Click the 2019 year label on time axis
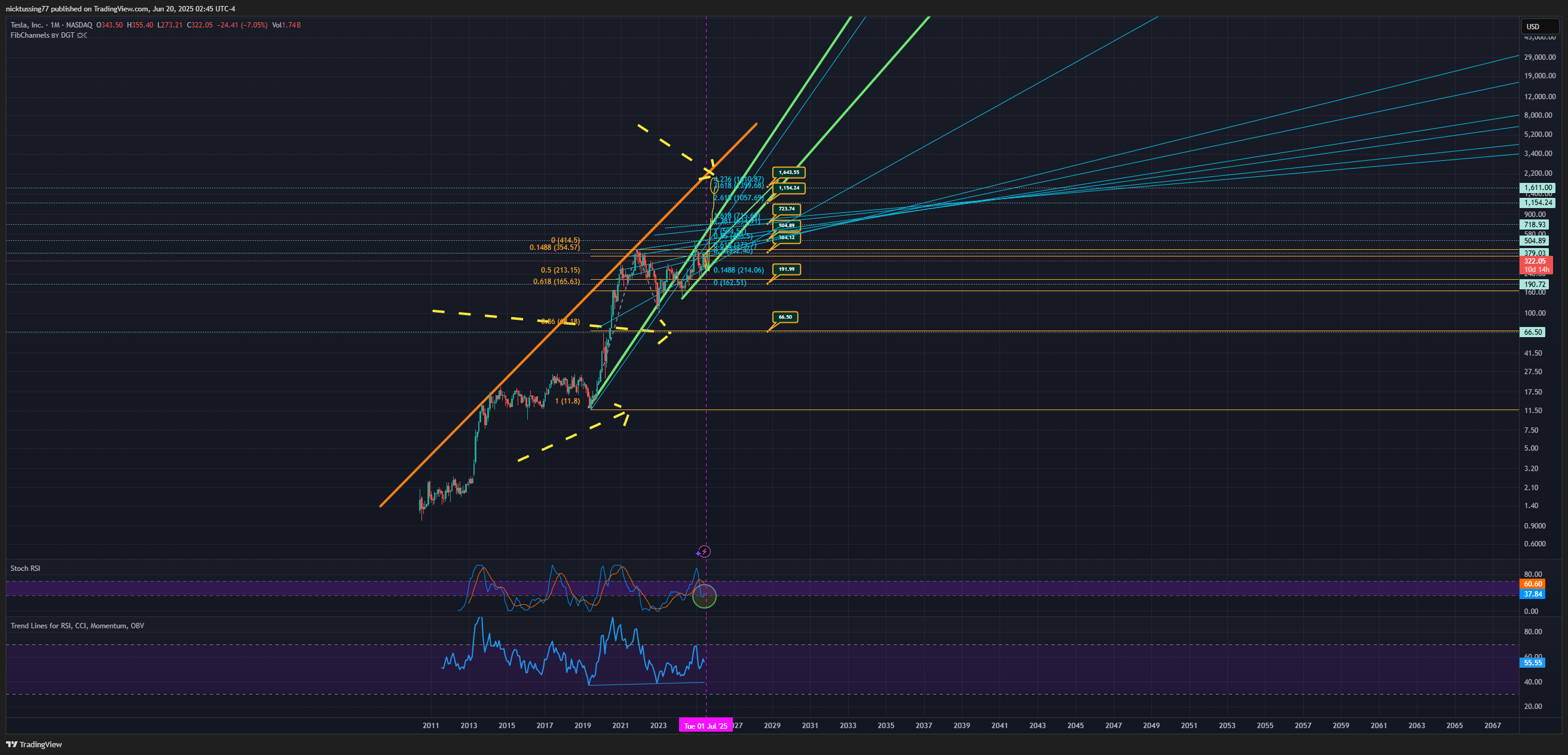The image size is (1568, 755). point(582,725)
